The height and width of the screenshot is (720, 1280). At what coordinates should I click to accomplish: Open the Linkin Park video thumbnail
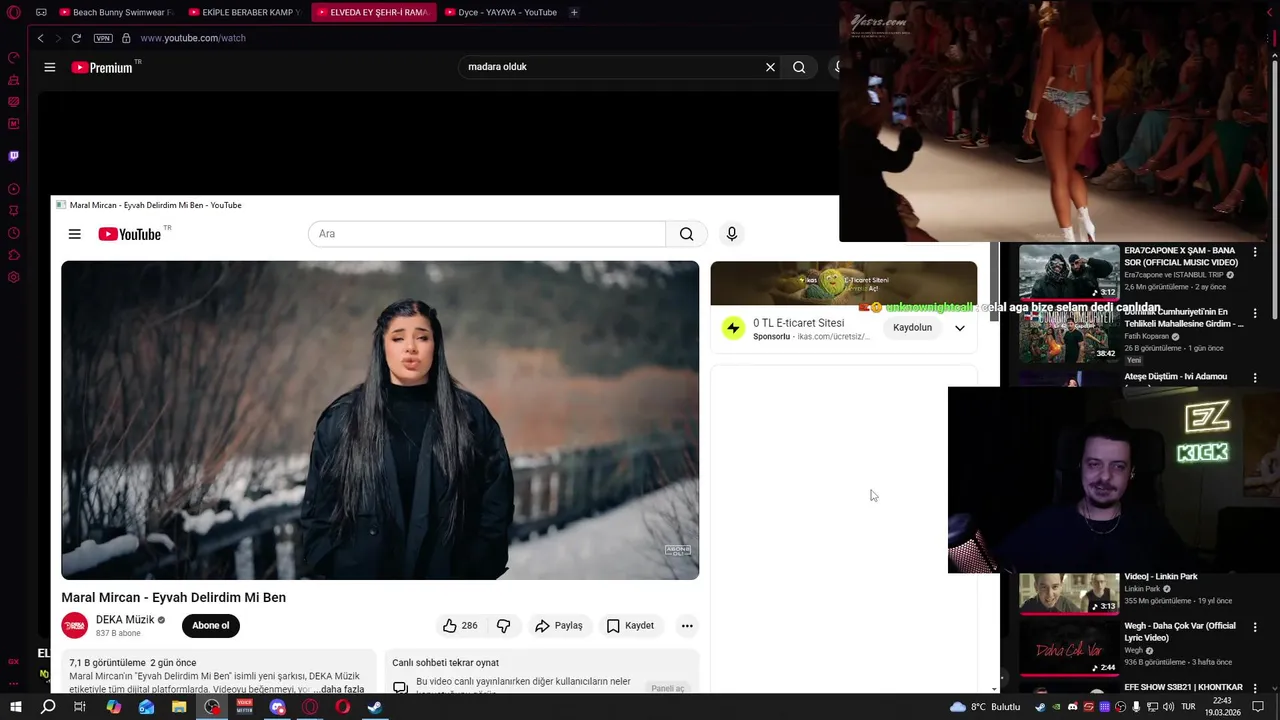tap(1069, 592)
